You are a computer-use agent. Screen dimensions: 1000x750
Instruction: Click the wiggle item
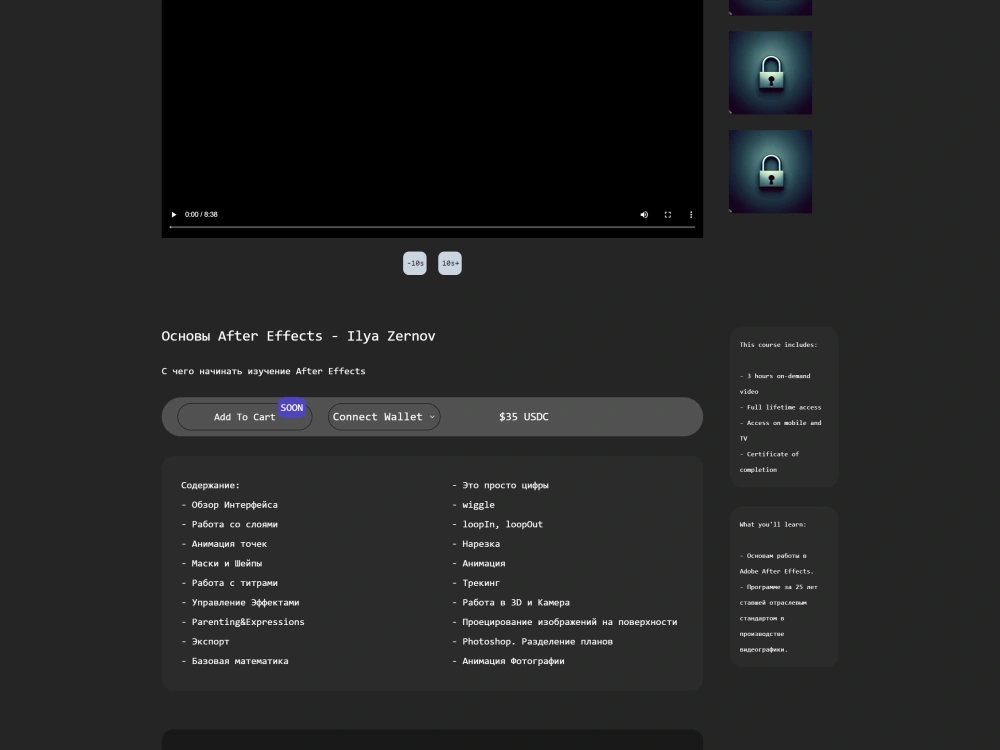(473, 505)
